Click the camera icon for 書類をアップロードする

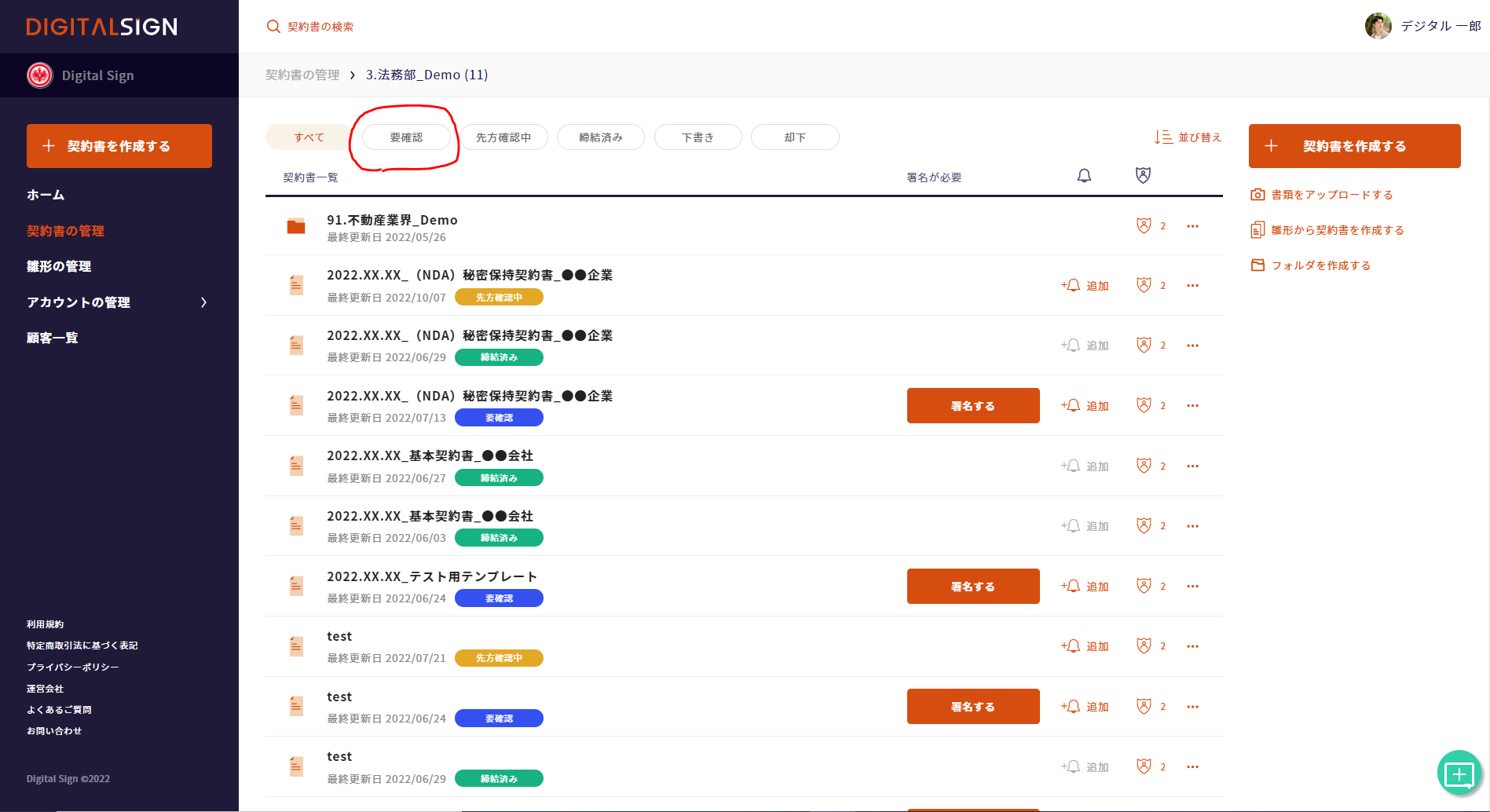point(1258,195)
